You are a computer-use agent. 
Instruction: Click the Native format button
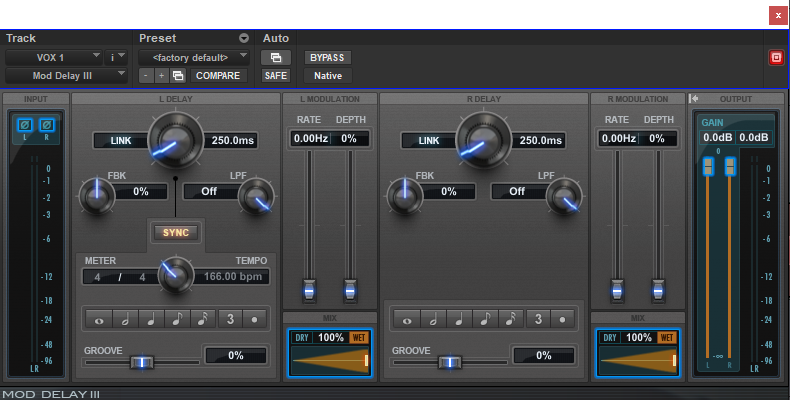coord(327,76)
